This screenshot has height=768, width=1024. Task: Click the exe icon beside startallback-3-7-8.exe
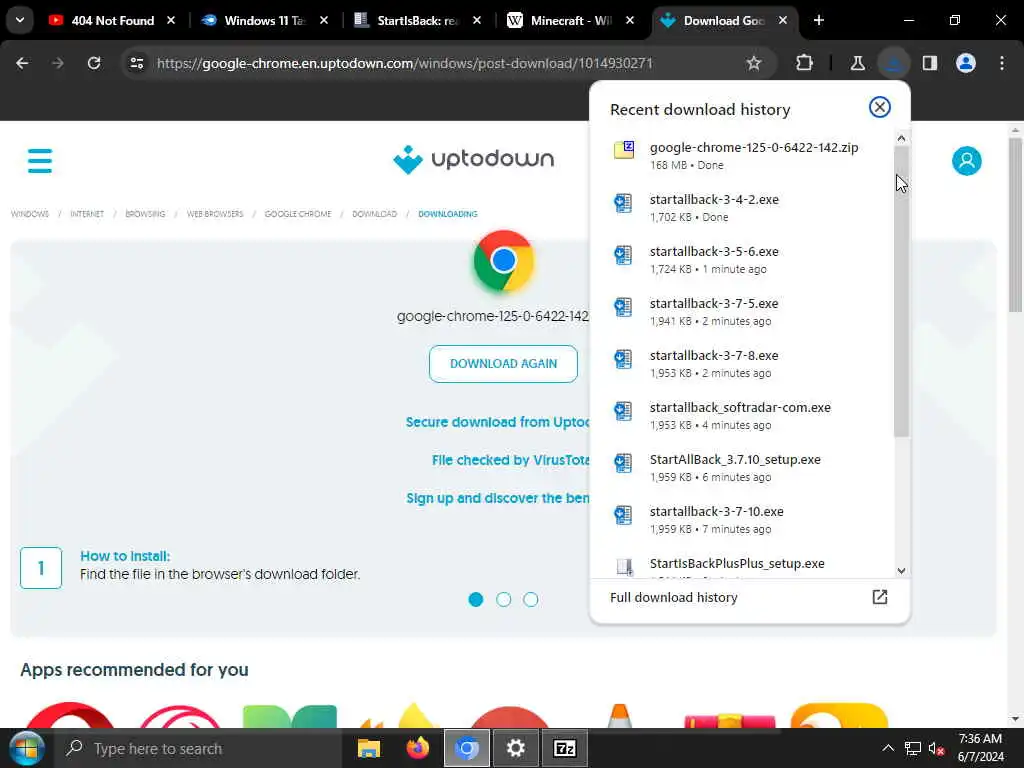(x=623, y=359)
